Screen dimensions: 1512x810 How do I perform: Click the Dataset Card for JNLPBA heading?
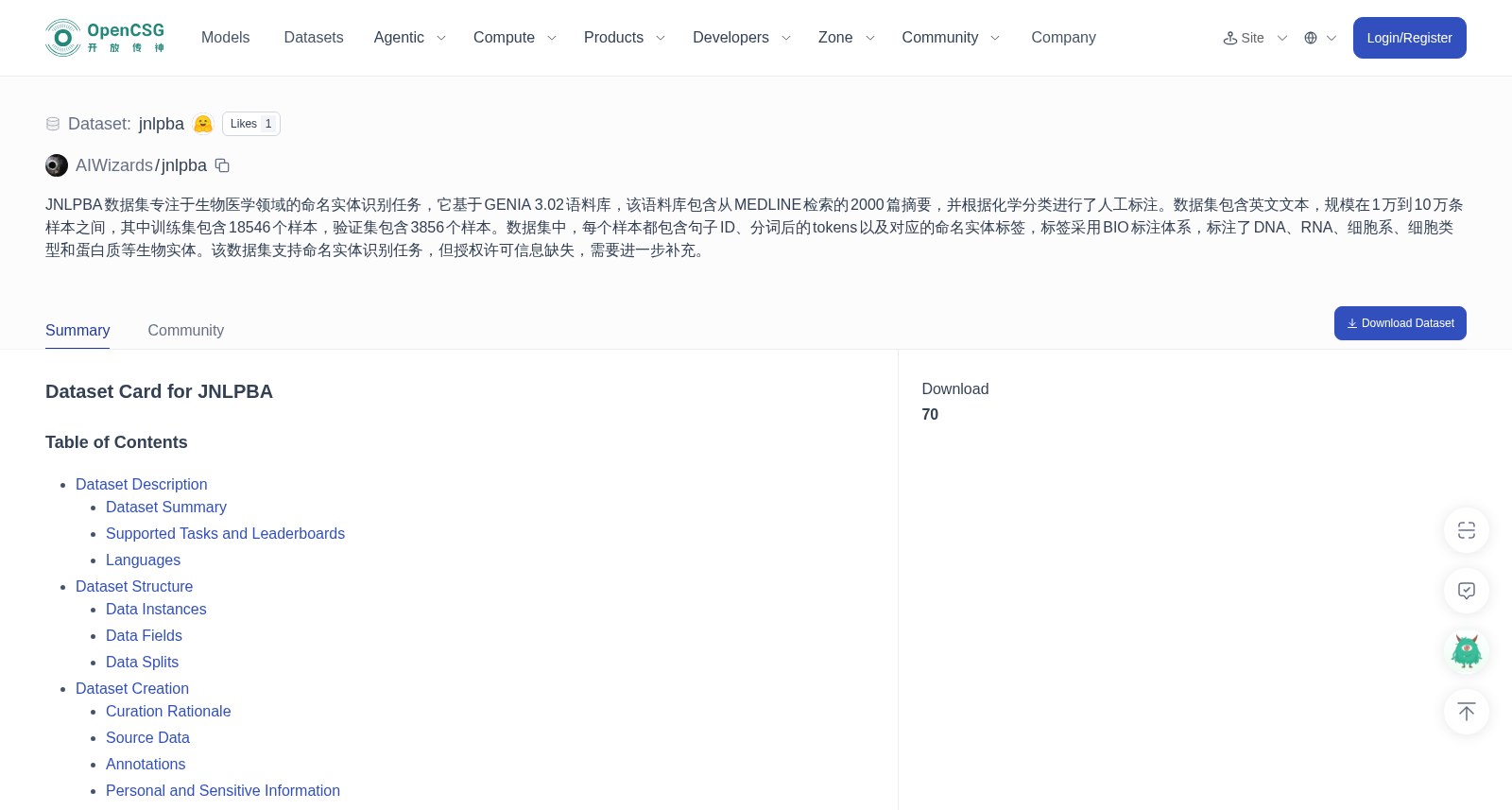pyautogui.click(x=159, y=391)
